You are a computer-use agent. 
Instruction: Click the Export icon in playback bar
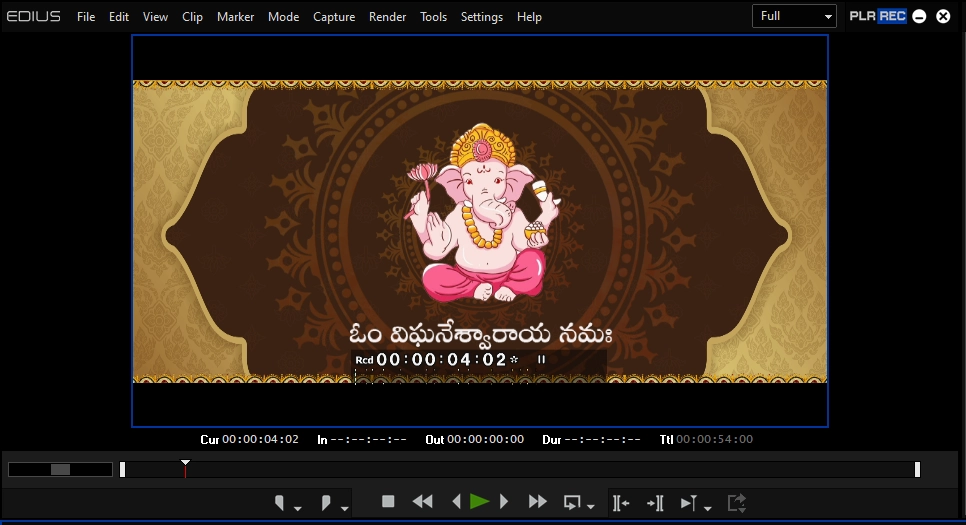click(737, 503)
